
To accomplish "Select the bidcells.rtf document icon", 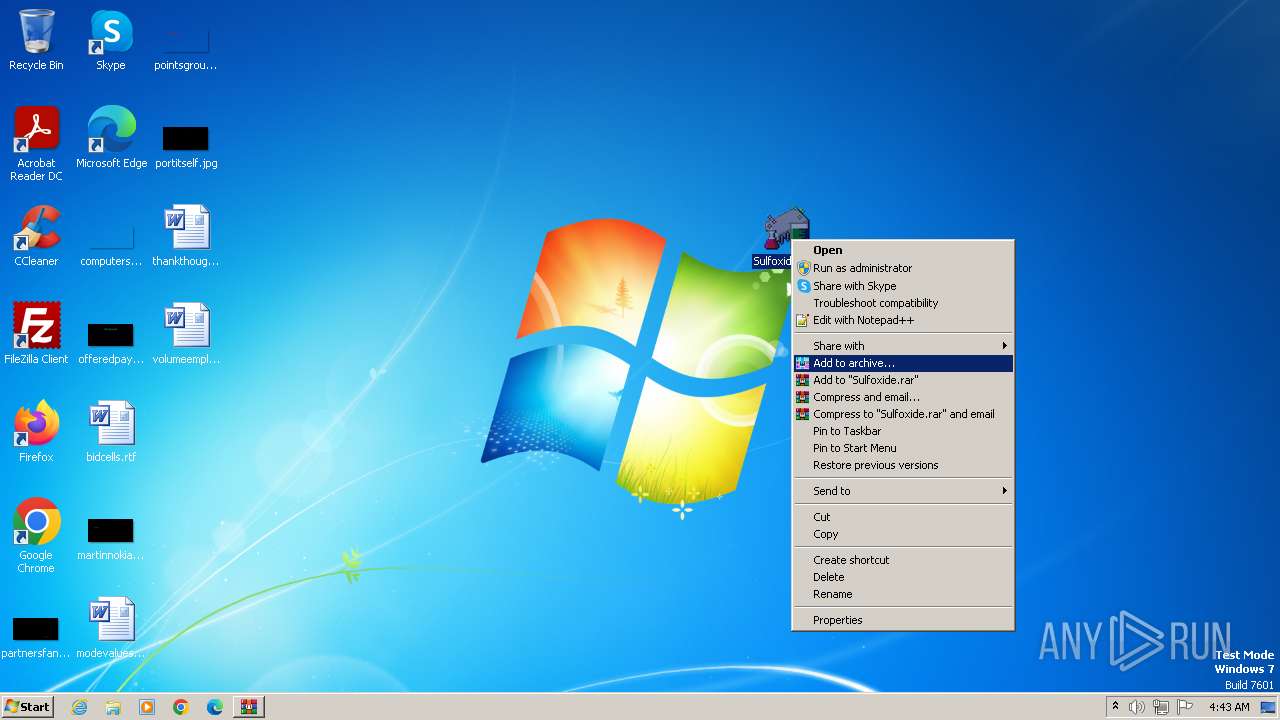I will (111, 432).
